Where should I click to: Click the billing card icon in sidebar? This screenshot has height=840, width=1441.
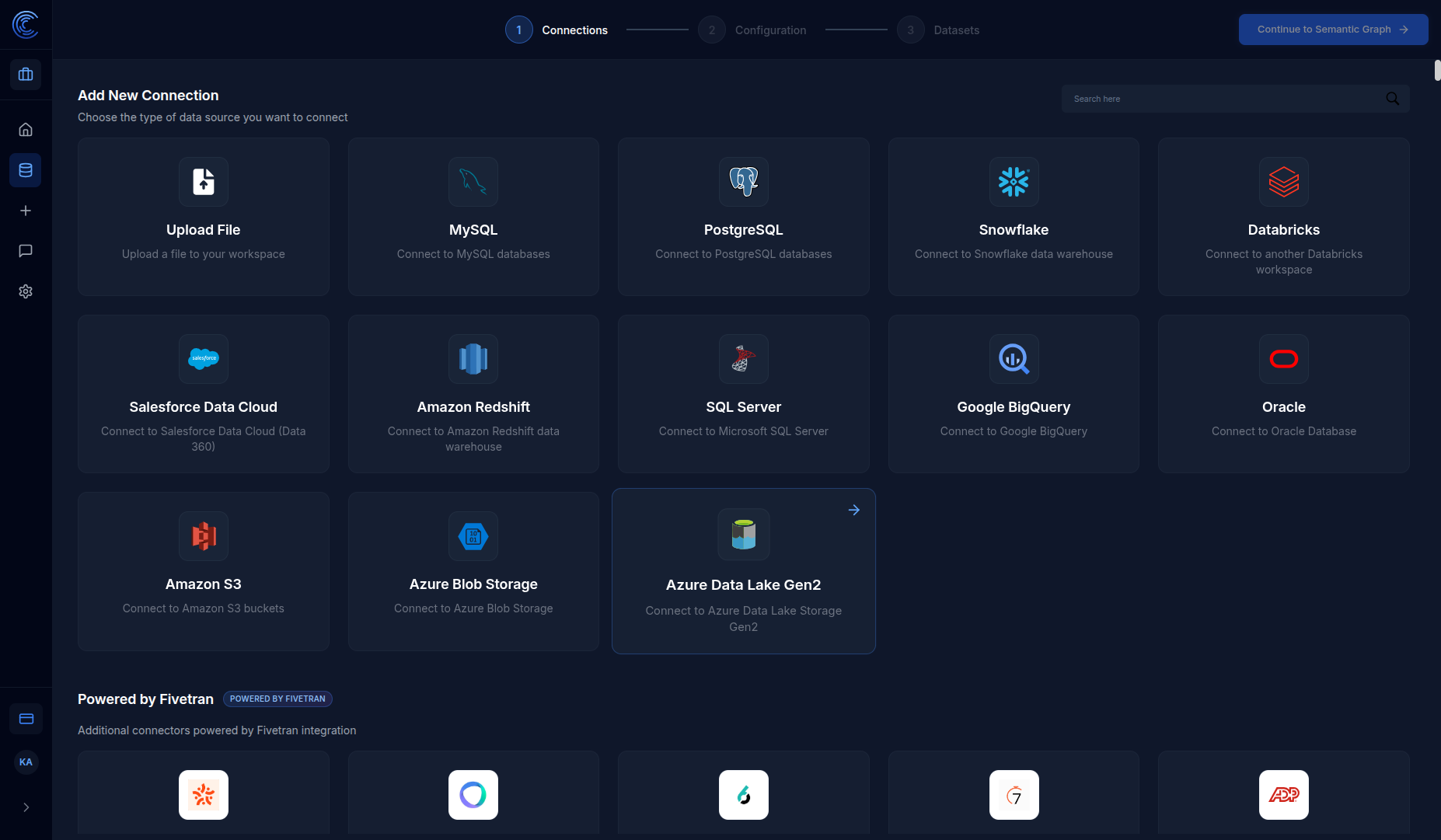[26, 719]
